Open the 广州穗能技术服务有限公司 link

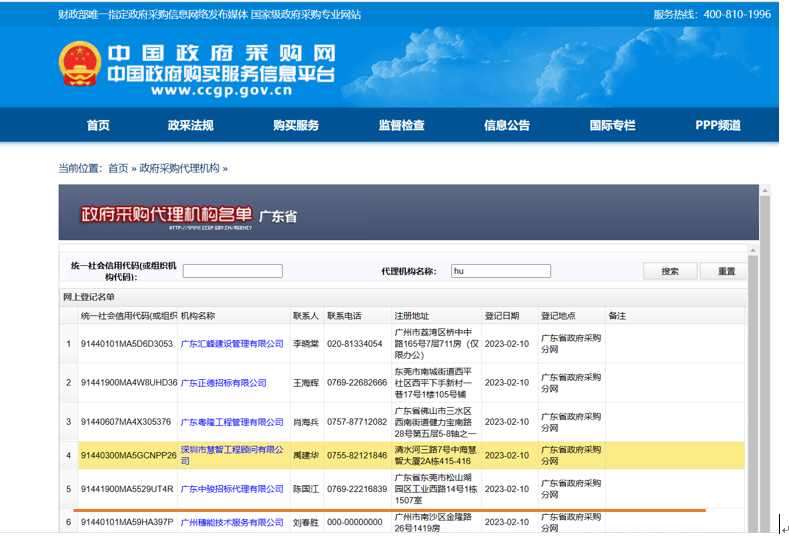tap(232, 522)
